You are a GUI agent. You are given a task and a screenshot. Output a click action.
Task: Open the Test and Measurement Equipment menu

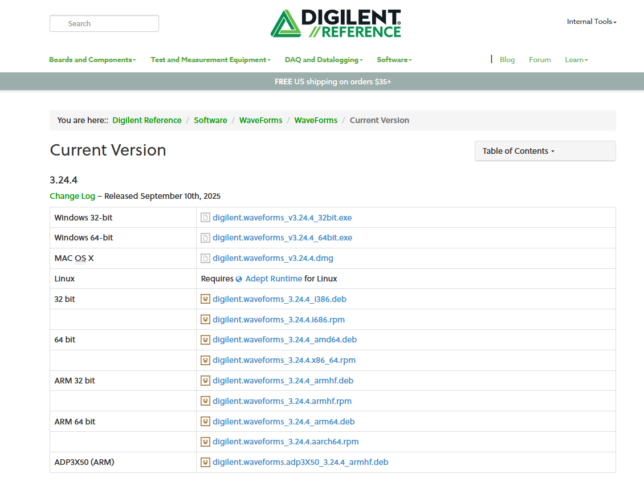pos(210,60)
